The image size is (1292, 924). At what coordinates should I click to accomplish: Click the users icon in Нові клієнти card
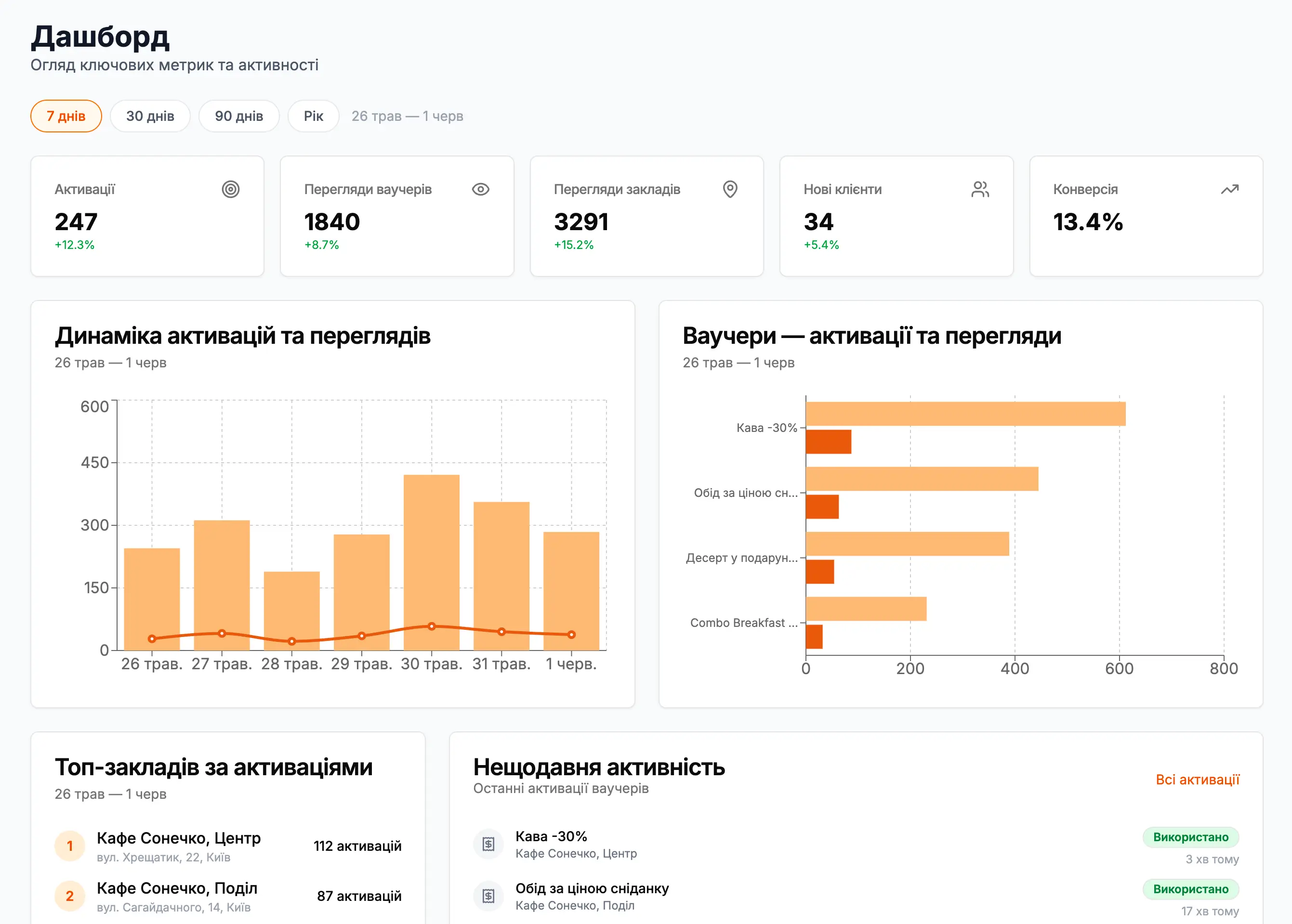pos(980,189)
